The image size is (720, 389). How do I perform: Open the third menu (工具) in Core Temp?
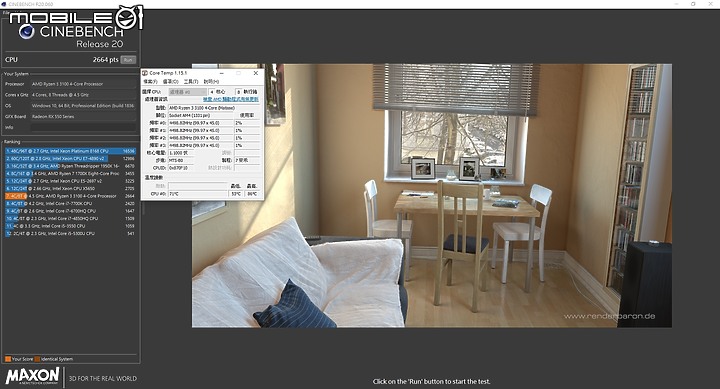click(x=191, y=81)
